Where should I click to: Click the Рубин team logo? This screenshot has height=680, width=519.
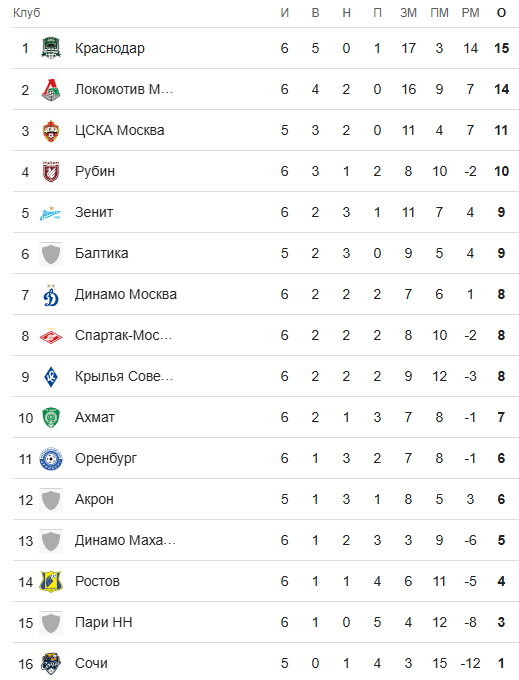(51, 171)
